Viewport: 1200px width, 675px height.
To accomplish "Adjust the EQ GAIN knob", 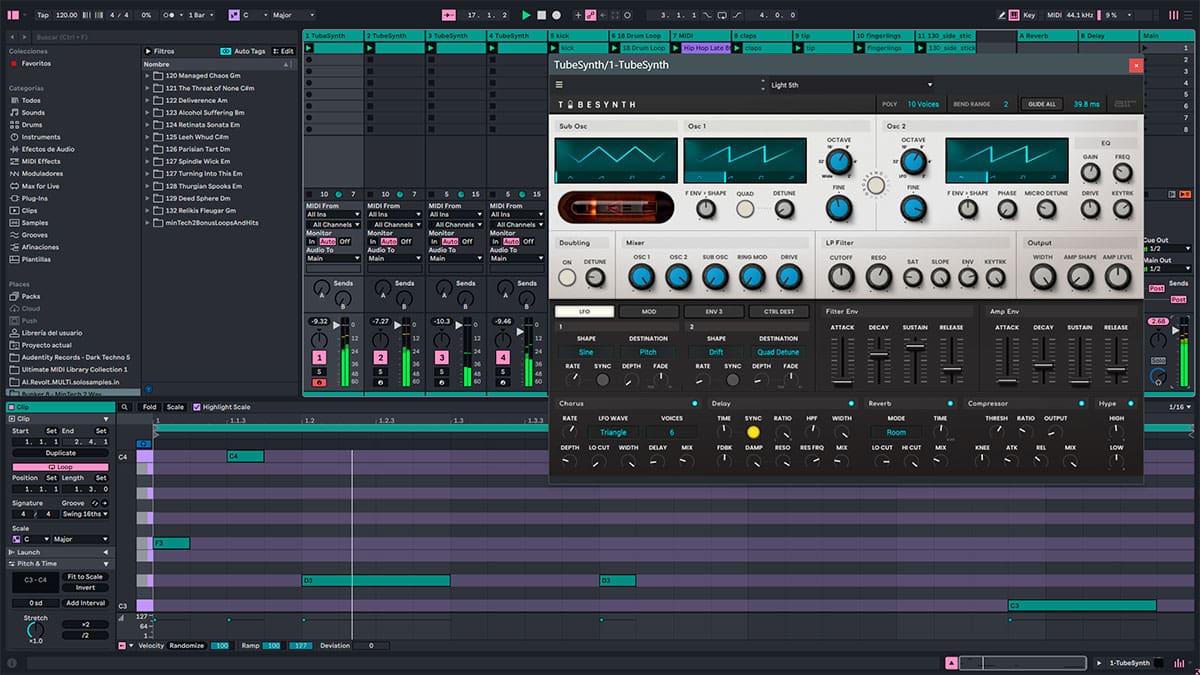I will point(1091,170).
